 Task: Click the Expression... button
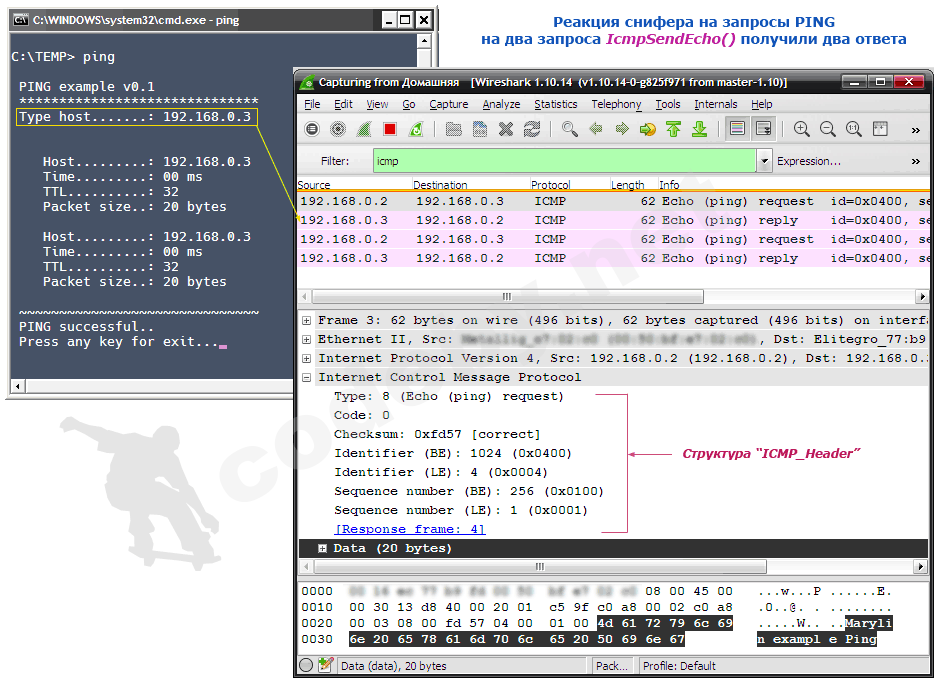[809, 161]
